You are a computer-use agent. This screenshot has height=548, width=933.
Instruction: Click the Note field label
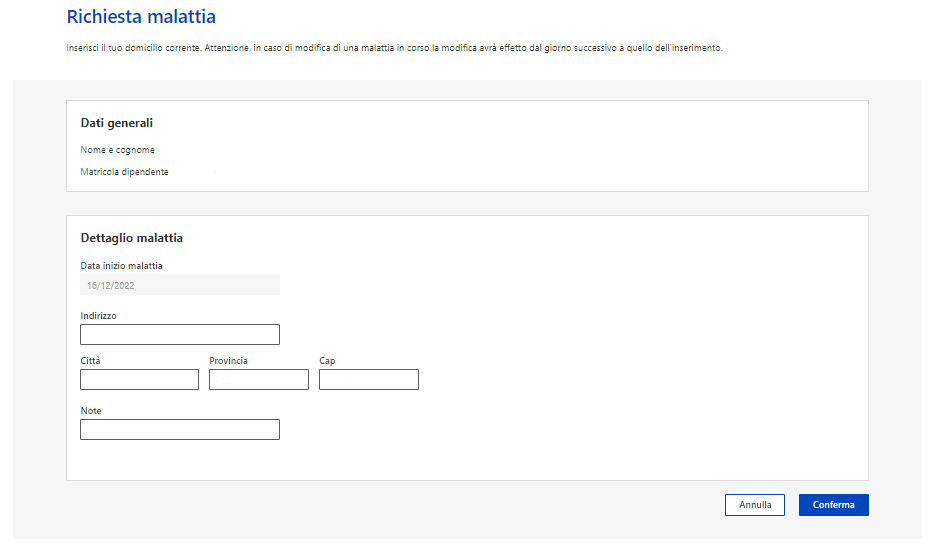point(91,411)
